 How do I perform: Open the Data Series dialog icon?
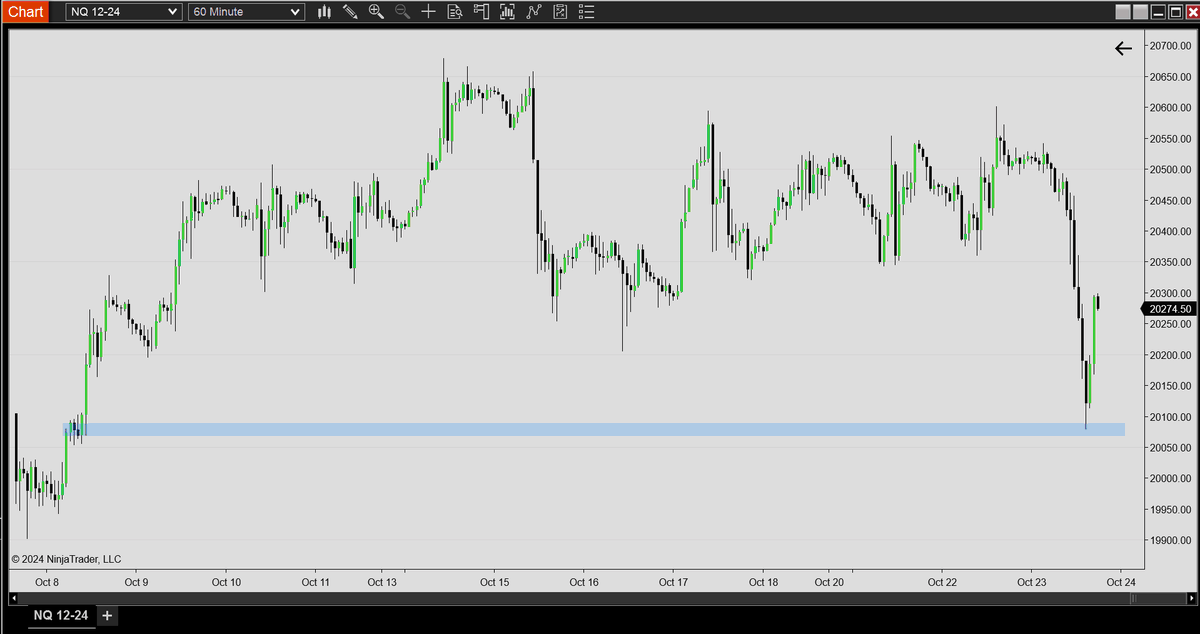pyautogui.click(x=507, y=12)
